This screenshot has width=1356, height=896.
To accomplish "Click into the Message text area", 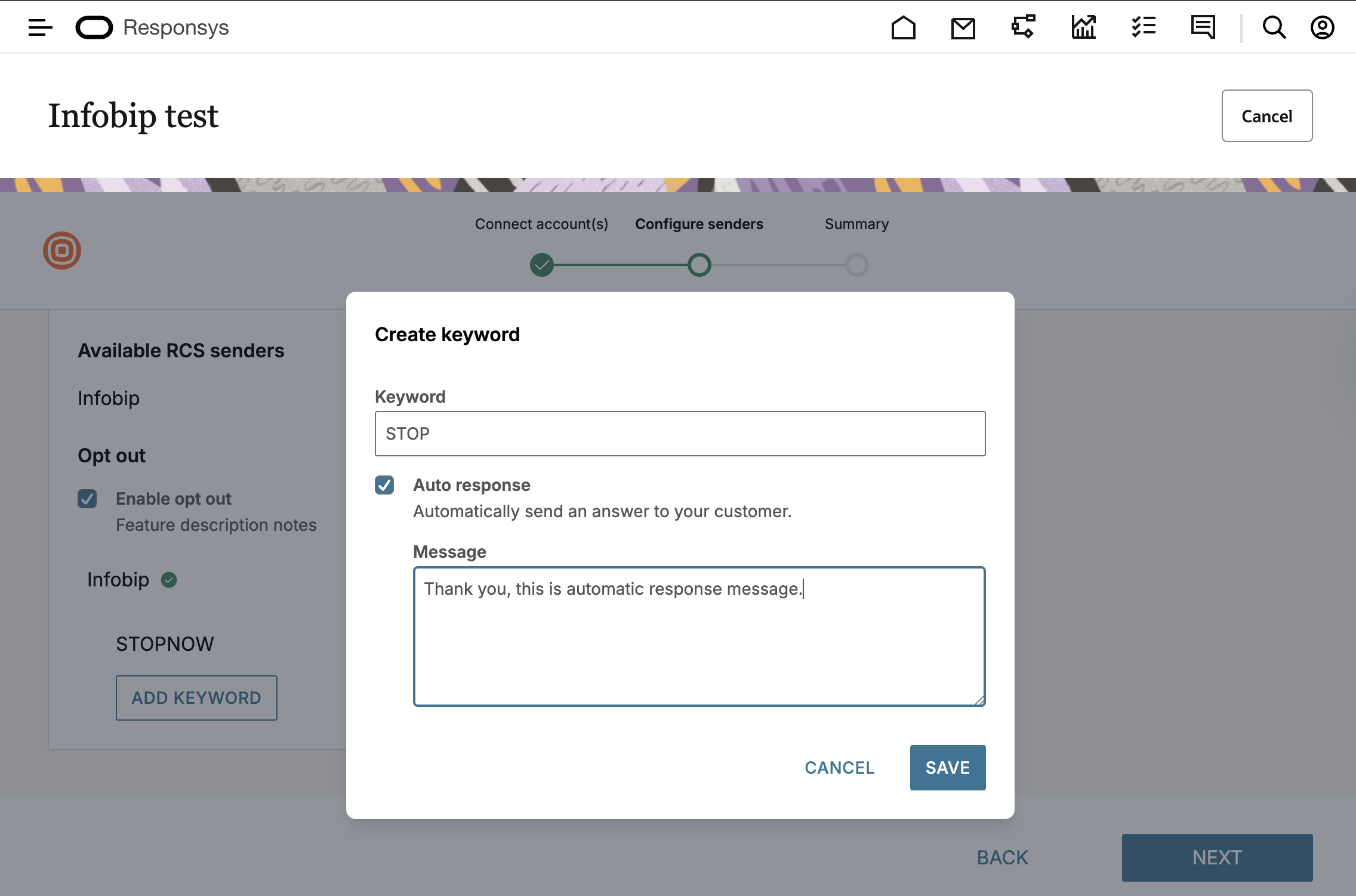I will pos(699,636).
